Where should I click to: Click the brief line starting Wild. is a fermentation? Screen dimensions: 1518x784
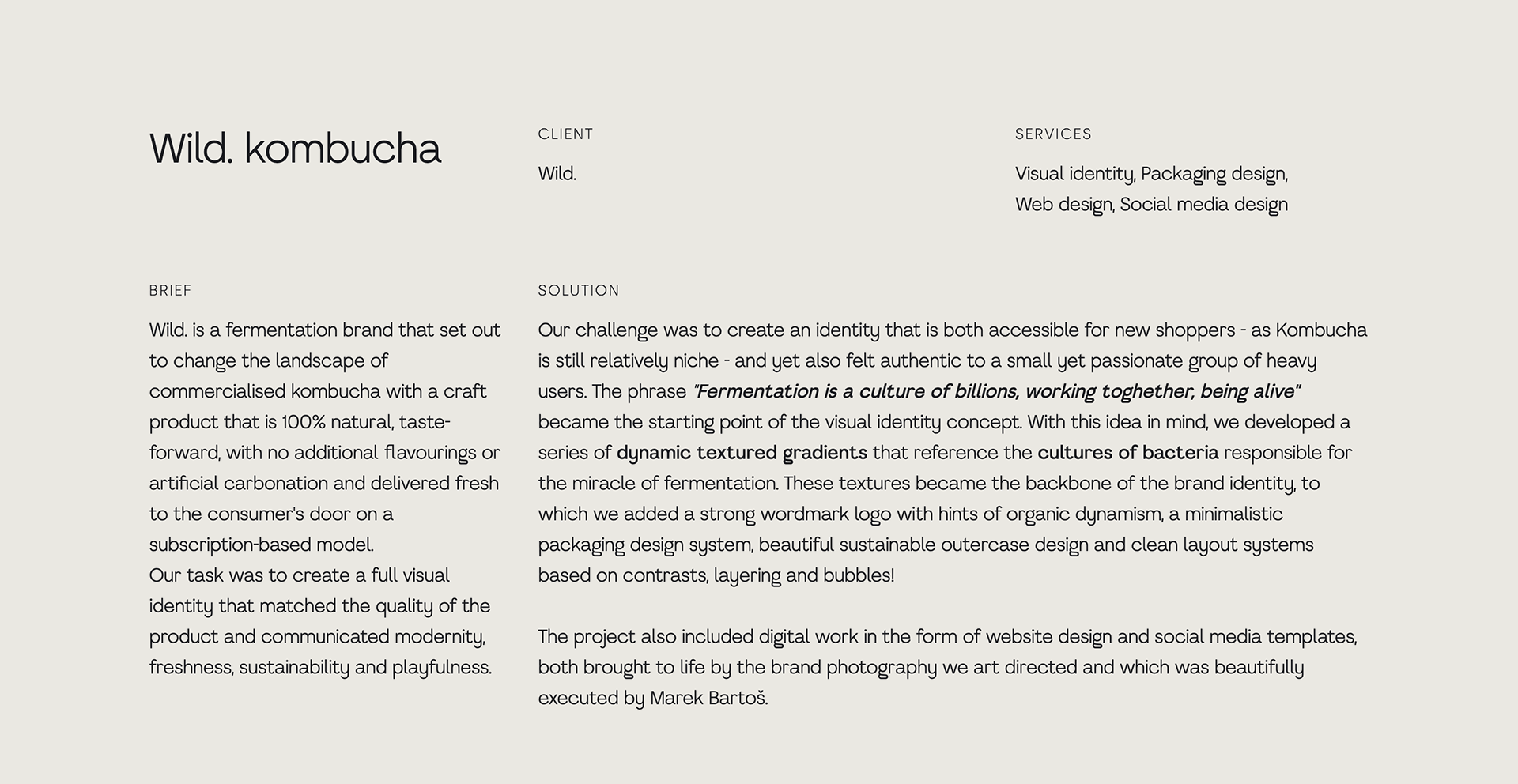(x=324, y=330)
